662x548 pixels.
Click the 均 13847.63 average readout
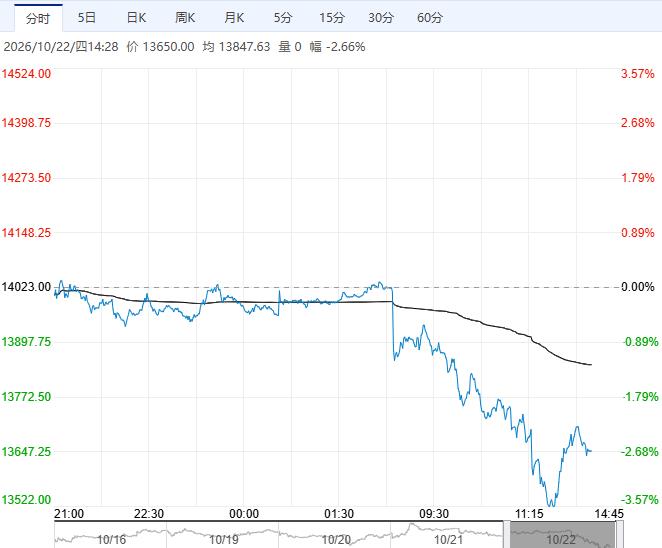pos(236,46)
